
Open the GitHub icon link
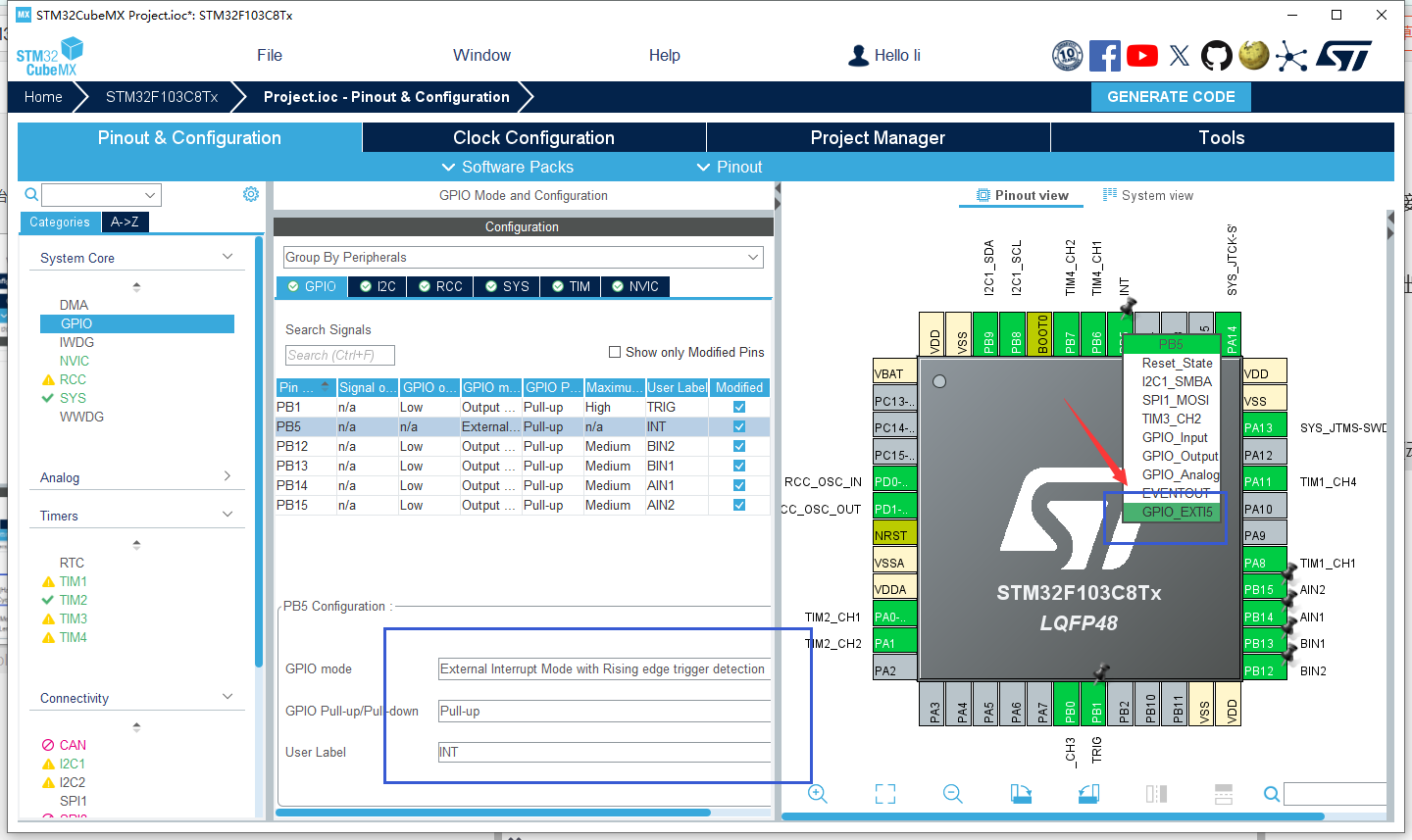click(1217, 56)
